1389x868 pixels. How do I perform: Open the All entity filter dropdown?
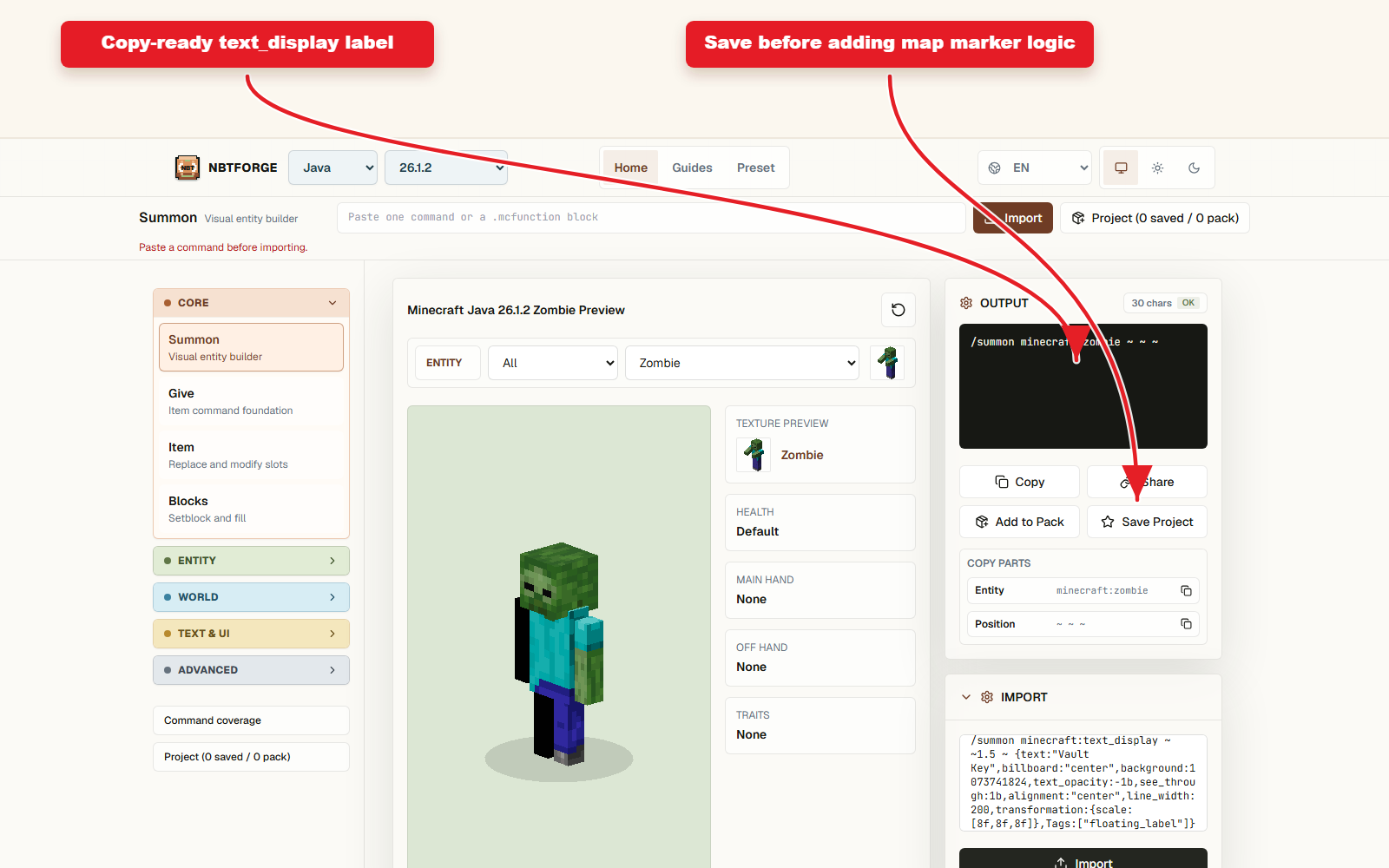tap(553, 363)
